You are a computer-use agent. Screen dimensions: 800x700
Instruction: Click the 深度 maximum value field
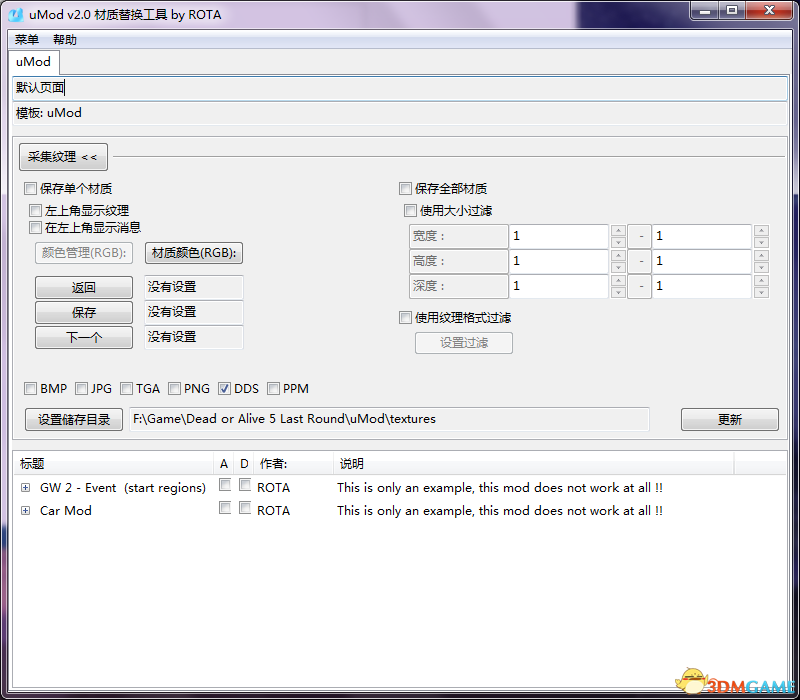click(x=702, y=286)
